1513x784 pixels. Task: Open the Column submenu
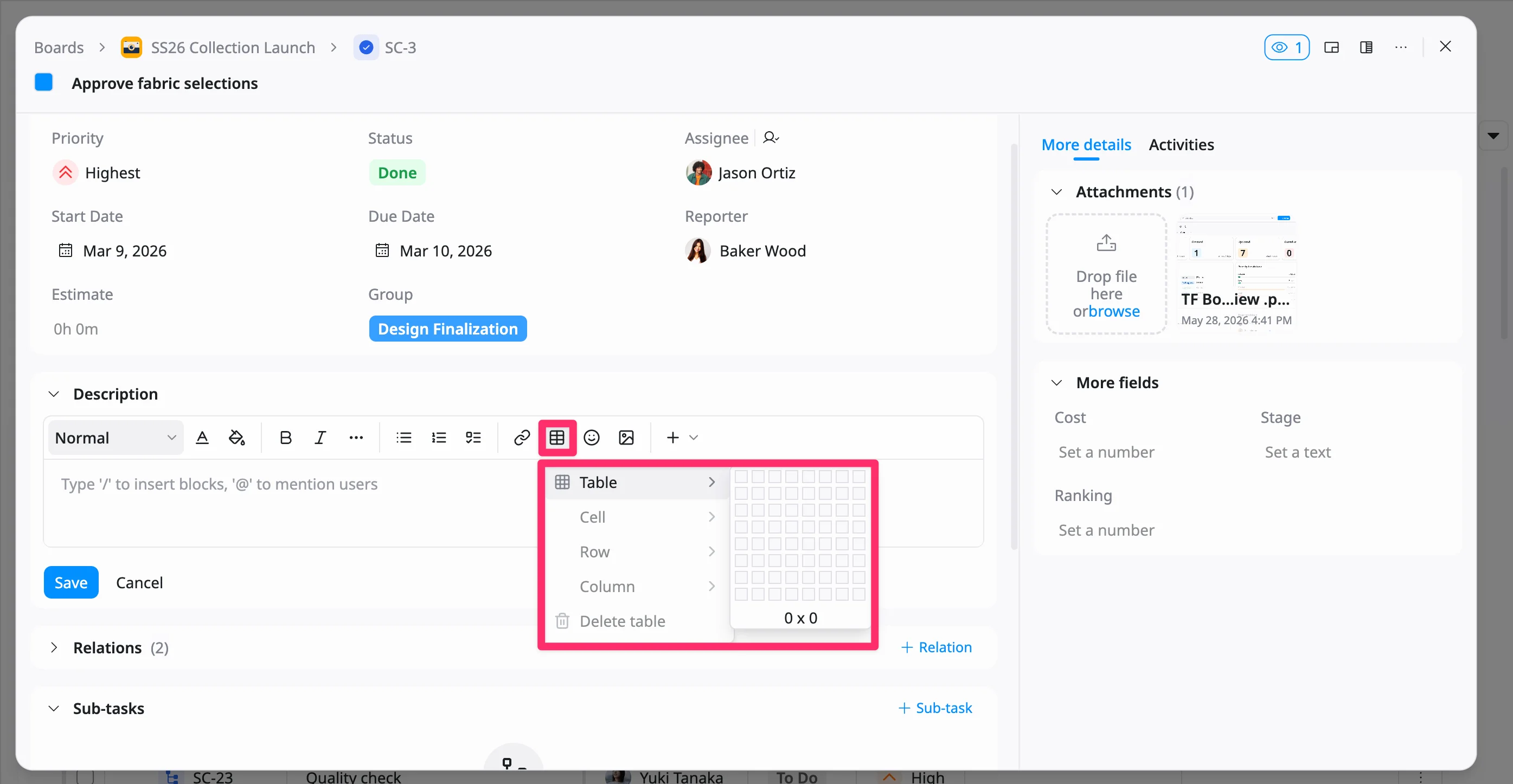point(637,587)
